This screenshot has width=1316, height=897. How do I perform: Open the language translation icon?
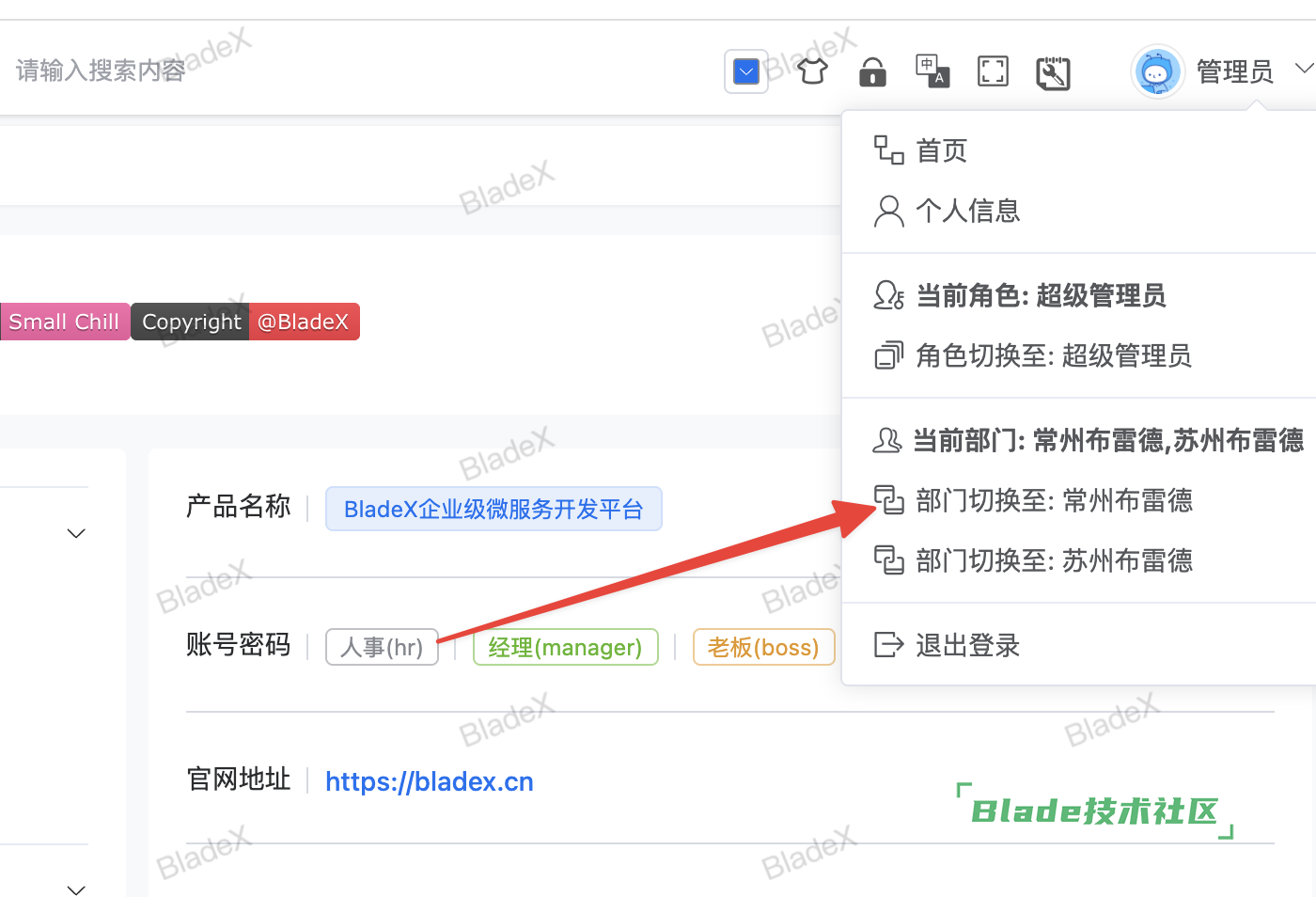tap(932, 71)
